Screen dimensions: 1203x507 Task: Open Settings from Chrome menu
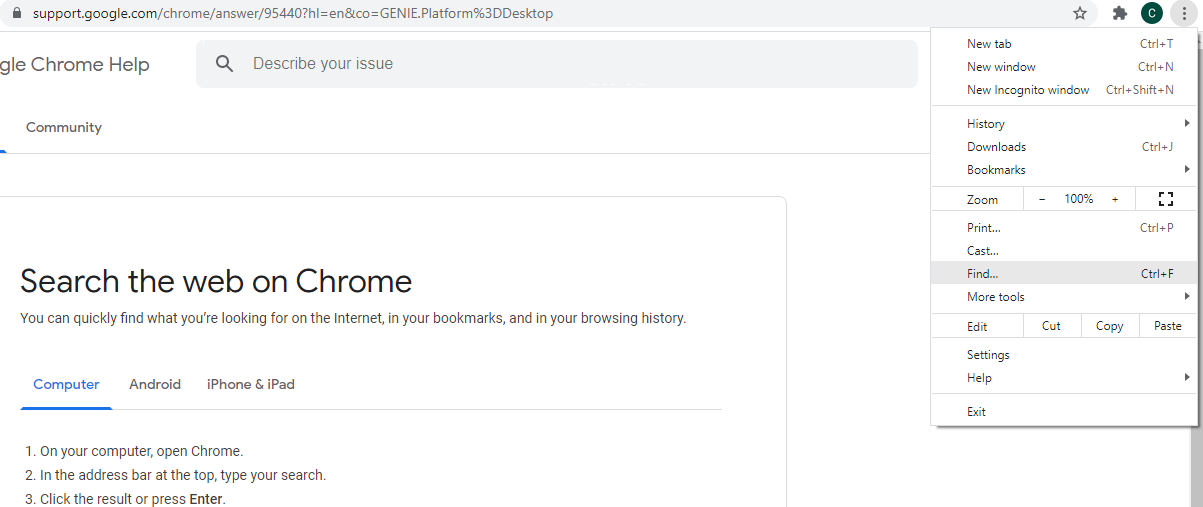pyautogui.click(x=1064, y=355)
